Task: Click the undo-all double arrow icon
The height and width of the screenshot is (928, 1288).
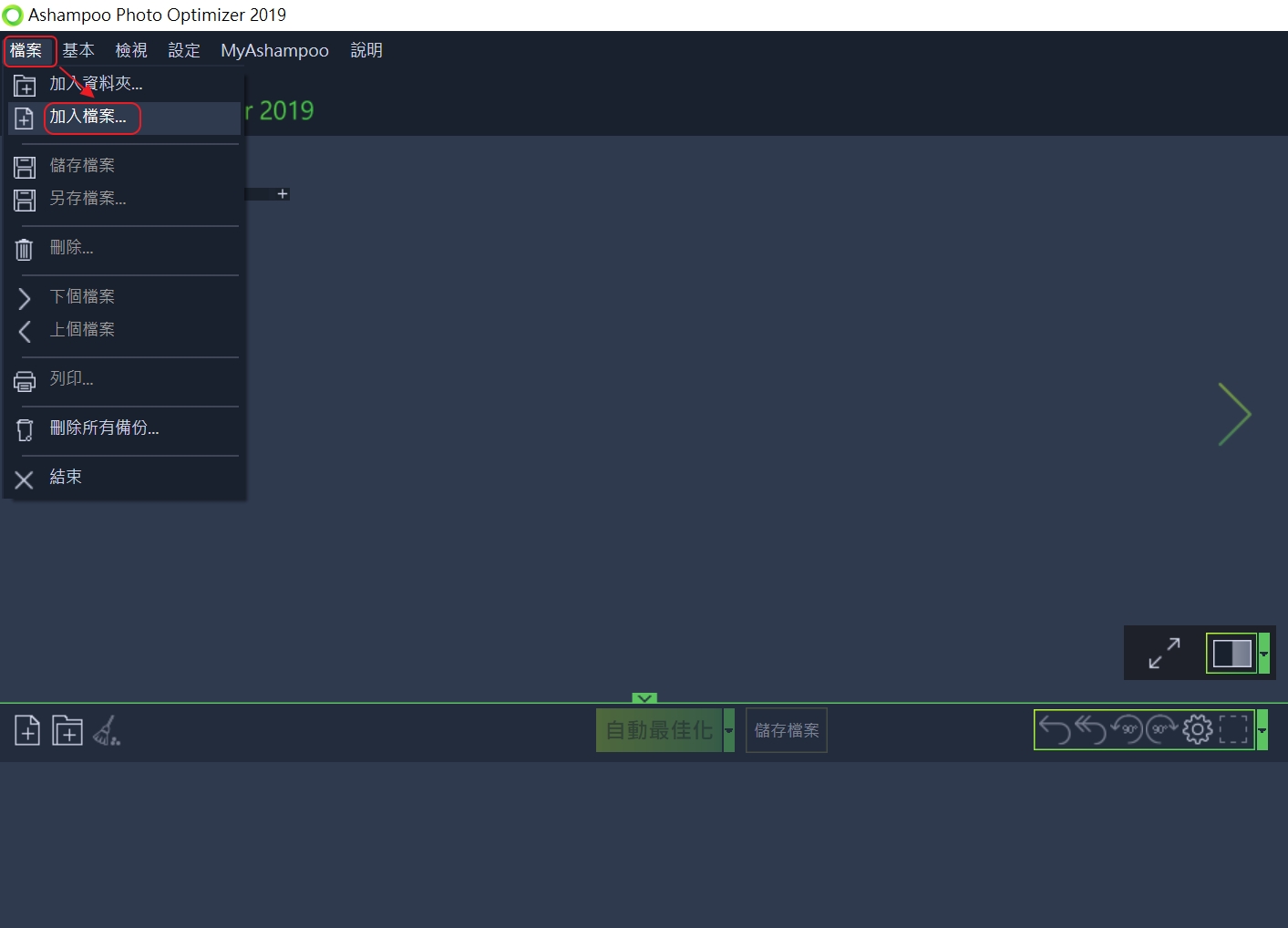Action: [x=1090, y=729]
